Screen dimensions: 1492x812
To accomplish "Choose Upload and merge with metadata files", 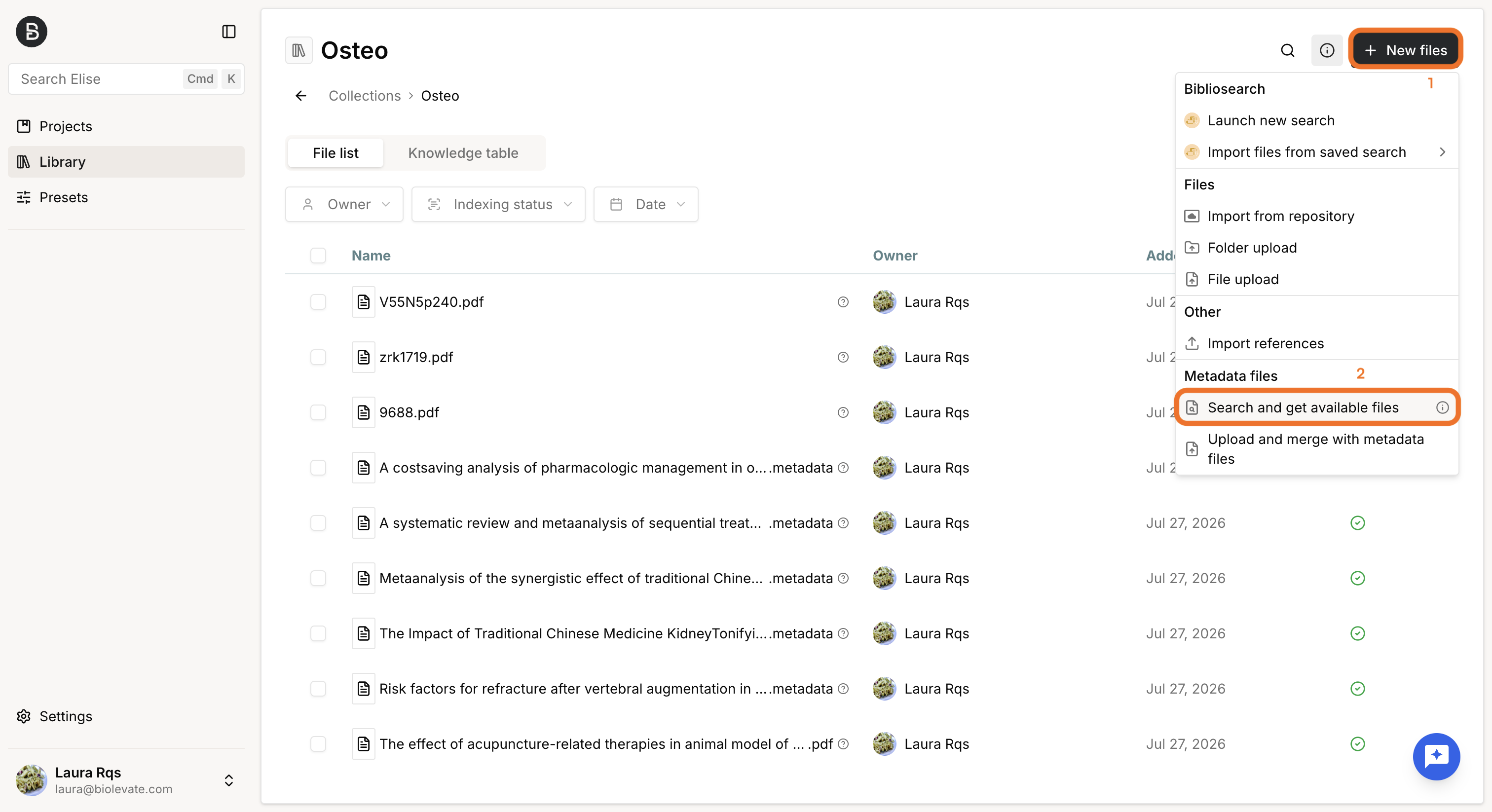I will (1316, 449).
